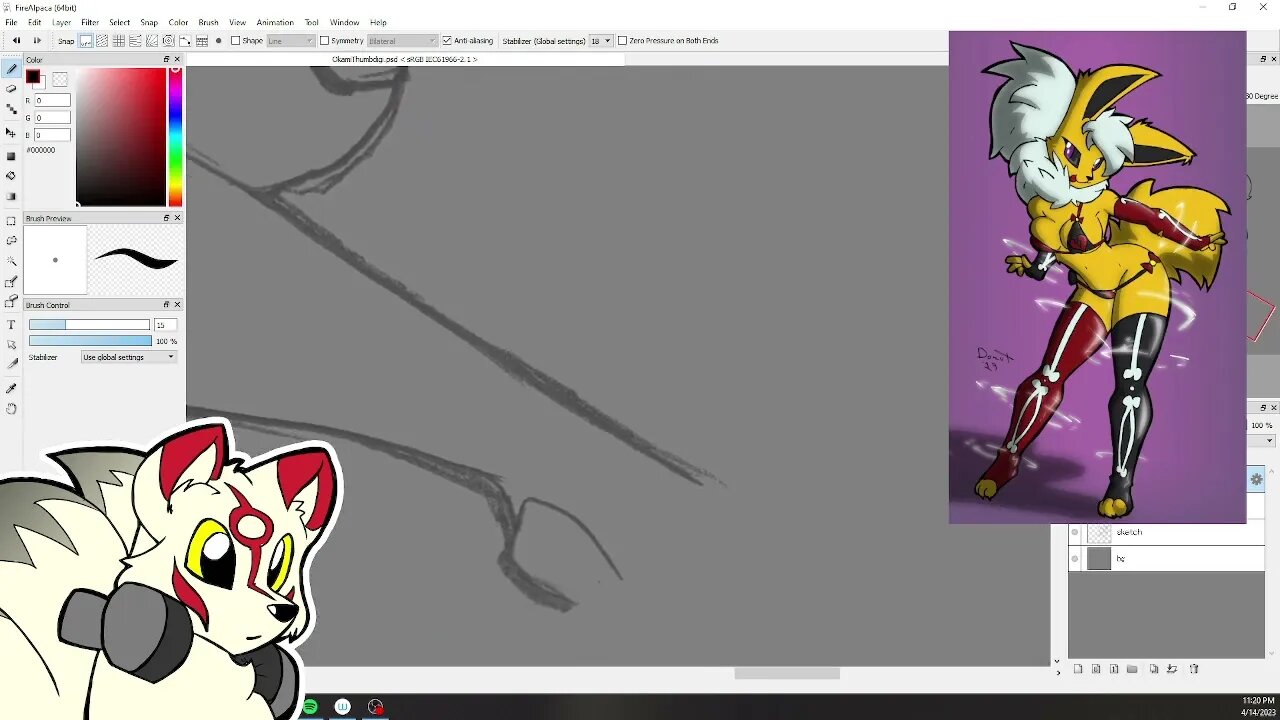
Task: Select the Select Eraser tool
Action: point(11,301)
